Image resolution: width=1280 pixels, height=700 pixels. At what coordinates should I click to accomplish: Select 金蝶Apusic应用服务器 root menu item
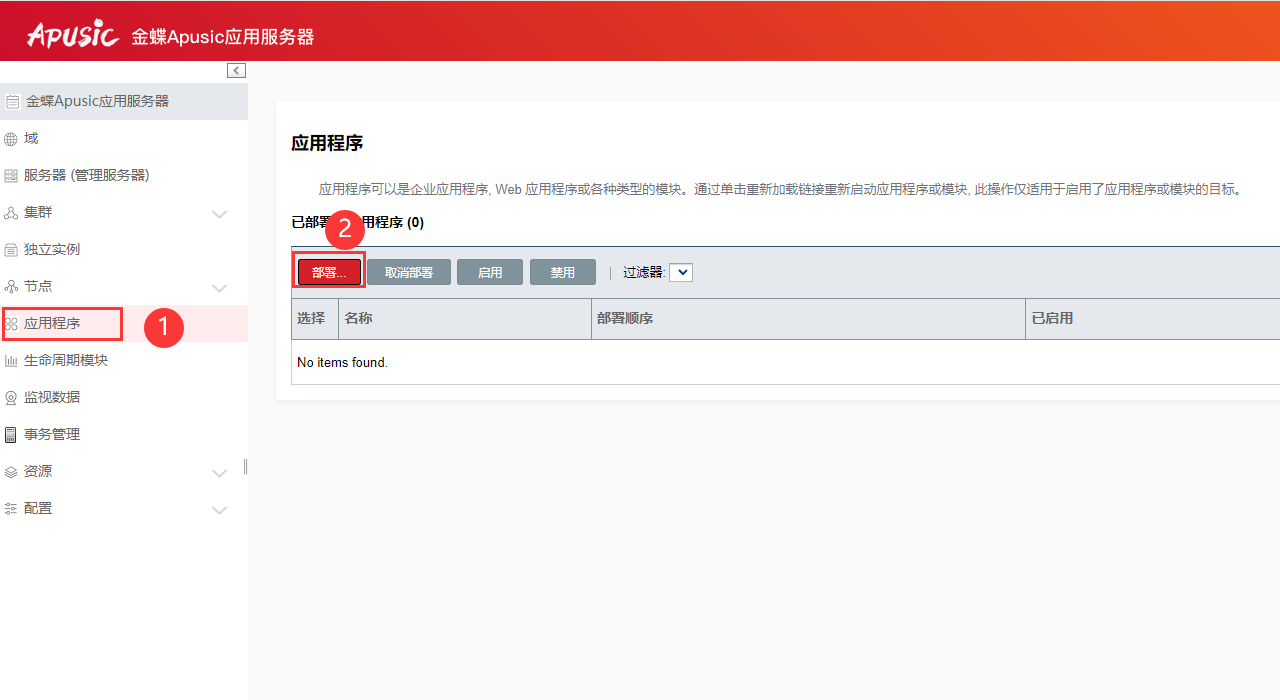97,101
